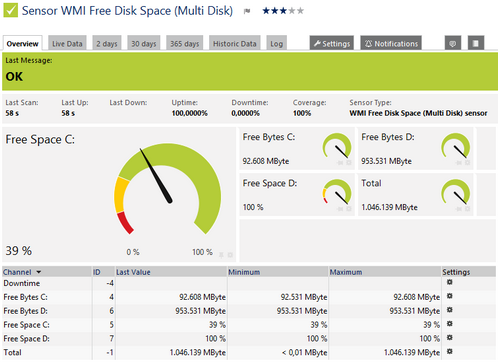
Task: Gear icon on Free Bytes C: tile
Action: (x=349, y=163)
